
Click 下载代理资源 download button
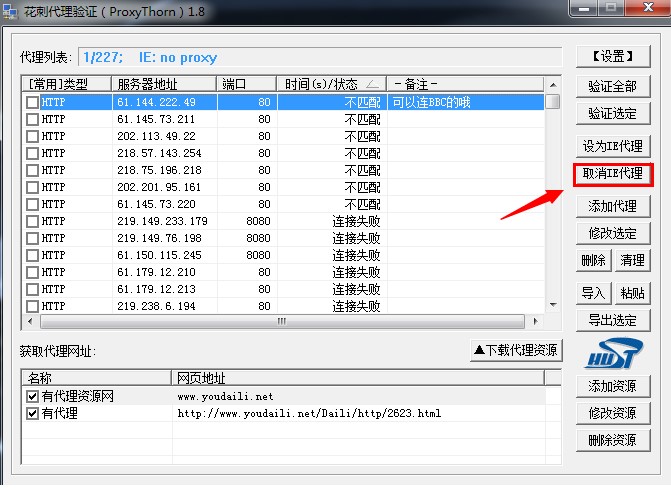pos(516,350)
